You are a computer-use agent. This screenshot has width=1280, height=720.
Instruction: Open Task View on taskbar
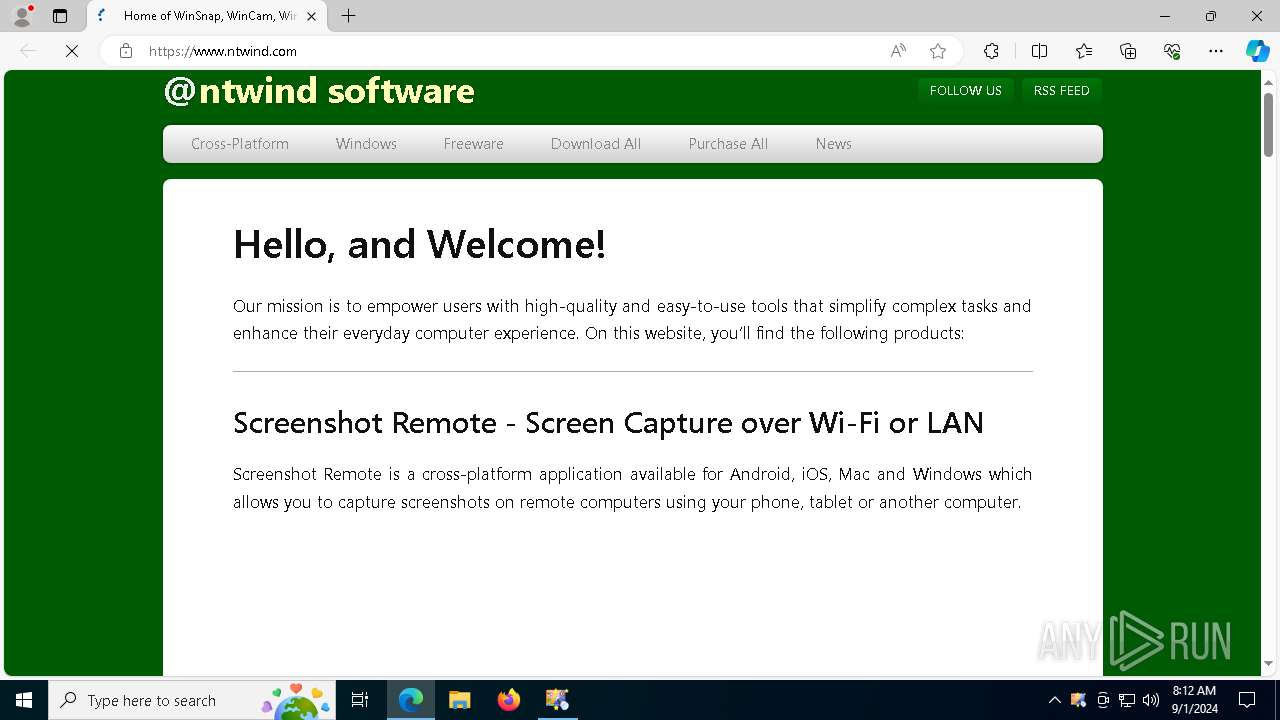(x=360, y=700)
